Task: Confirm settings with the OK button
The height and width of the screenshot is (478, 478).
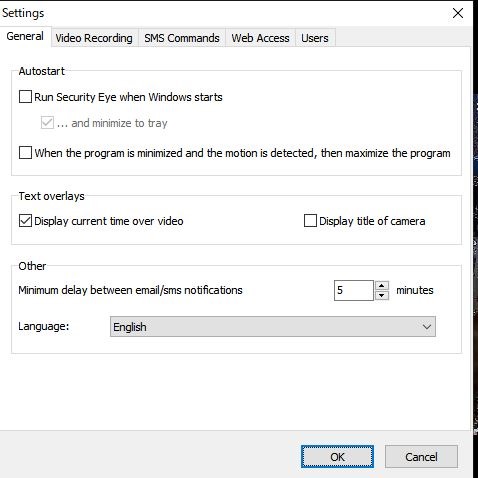Action: tap(337, 457)
